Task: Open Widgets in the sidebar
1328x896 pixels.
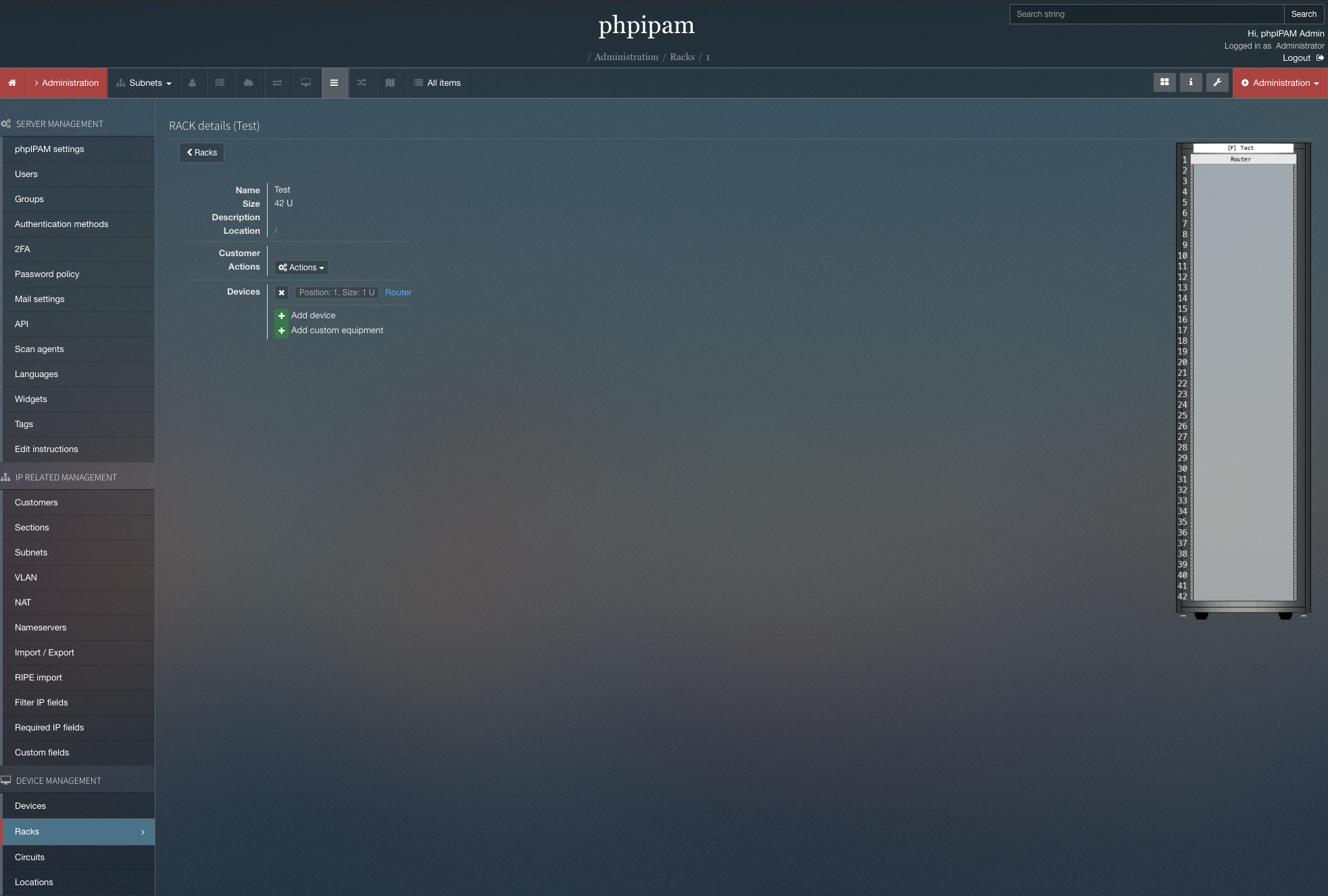Action: click(78, 399)
